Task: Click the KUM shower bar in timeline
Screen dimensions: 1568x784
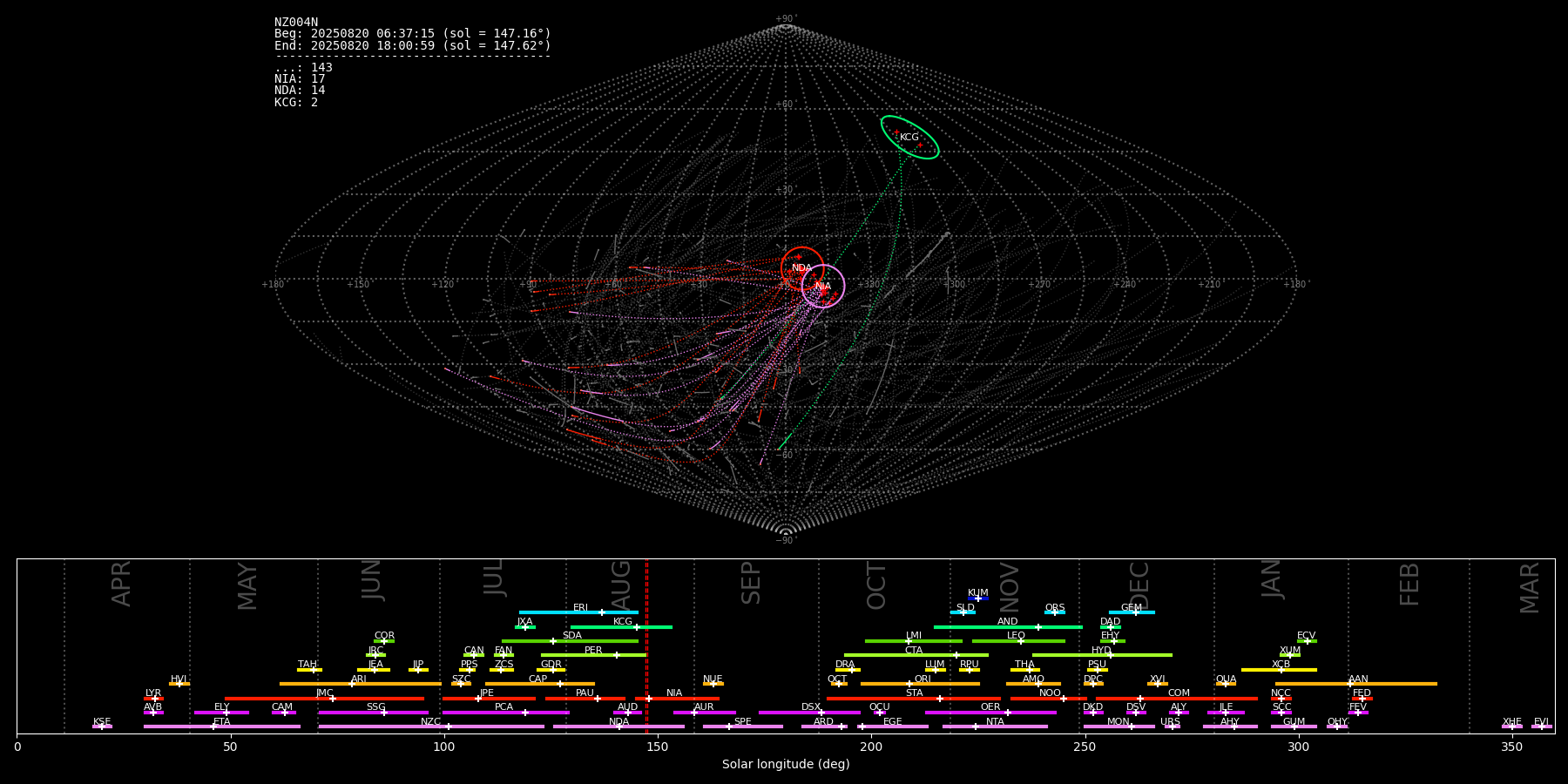Action: point(978,598)
